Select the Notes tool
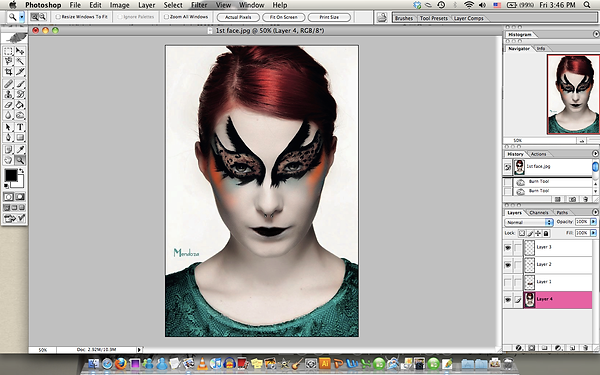Image resolution: width=600 pixels, height=375 pixels. (8, 150)
